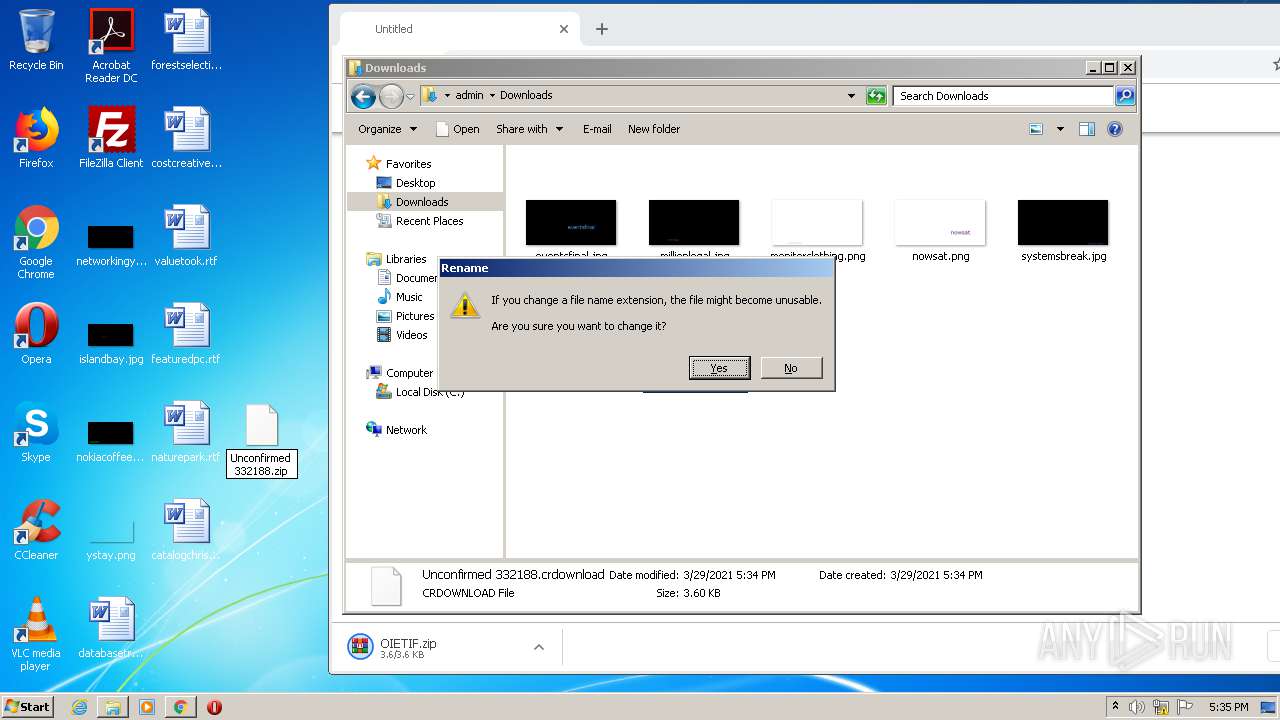Expand OIETIF.zip download options chevron
This screenshot has height=720, width=1280.
(539, 647)
